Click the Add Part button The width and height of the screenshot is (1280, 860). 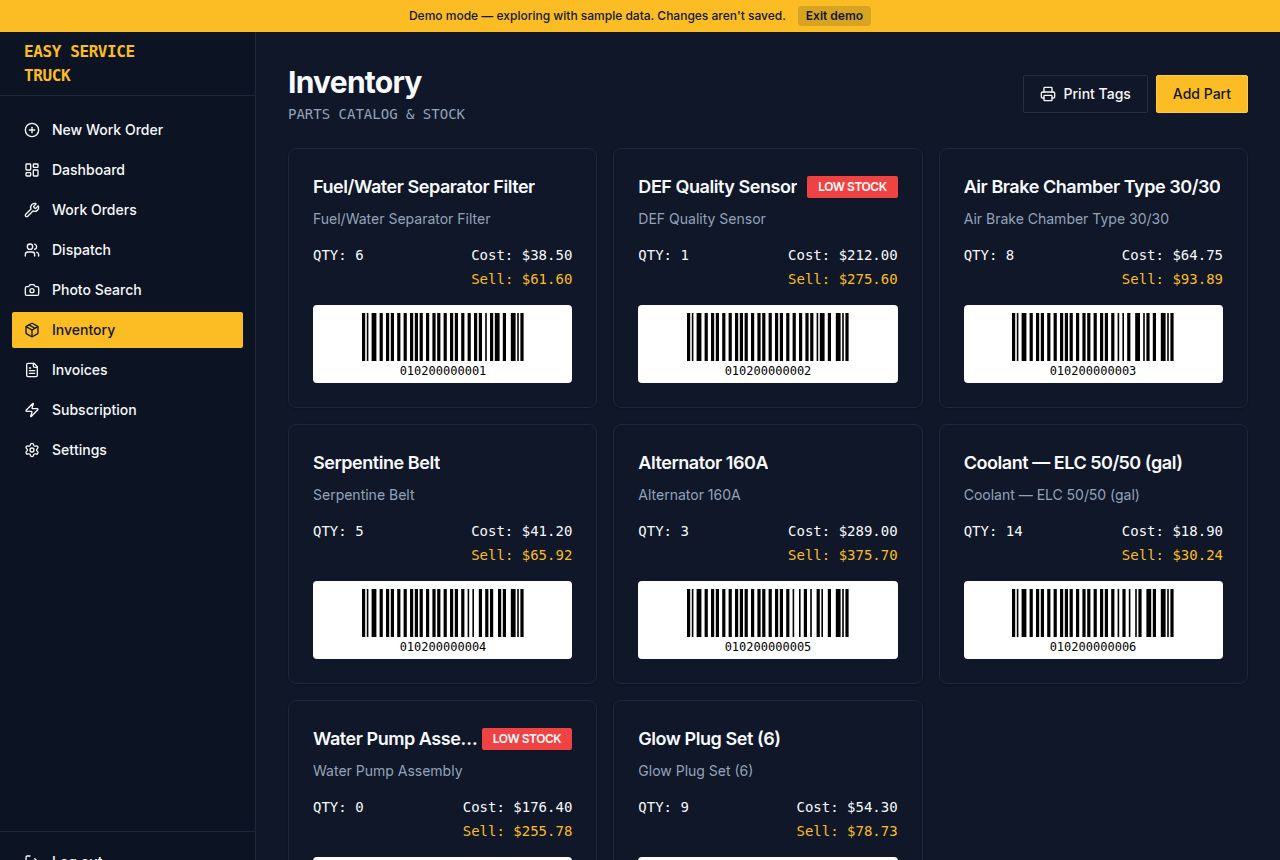[1202, 94]
